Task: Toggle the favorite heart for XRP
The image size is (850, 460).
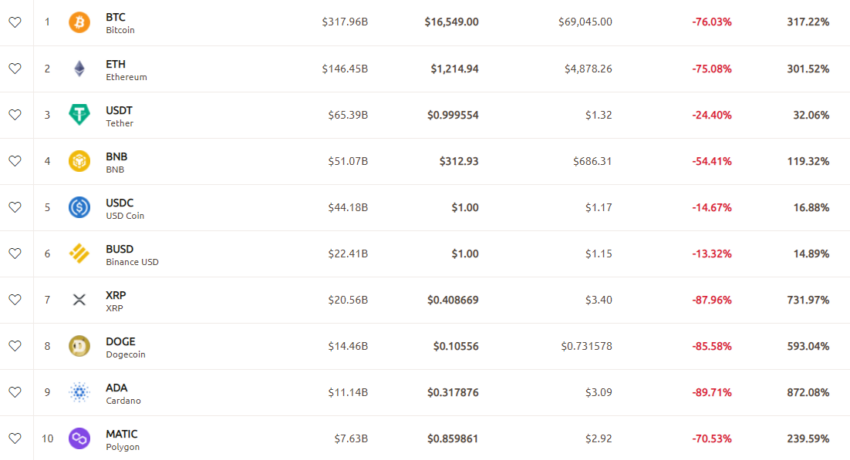Action: [x=15, y=300]
